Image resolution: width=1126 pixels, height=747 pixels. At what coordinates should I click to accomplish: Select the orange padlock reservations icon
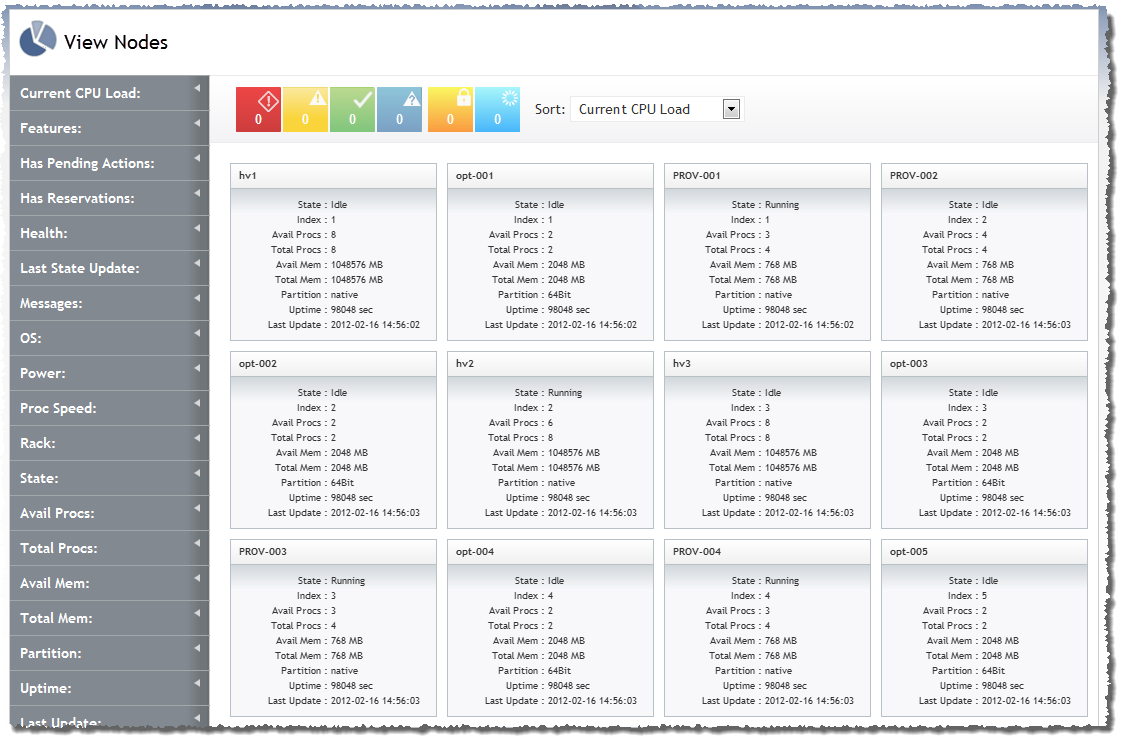[450, 109]
